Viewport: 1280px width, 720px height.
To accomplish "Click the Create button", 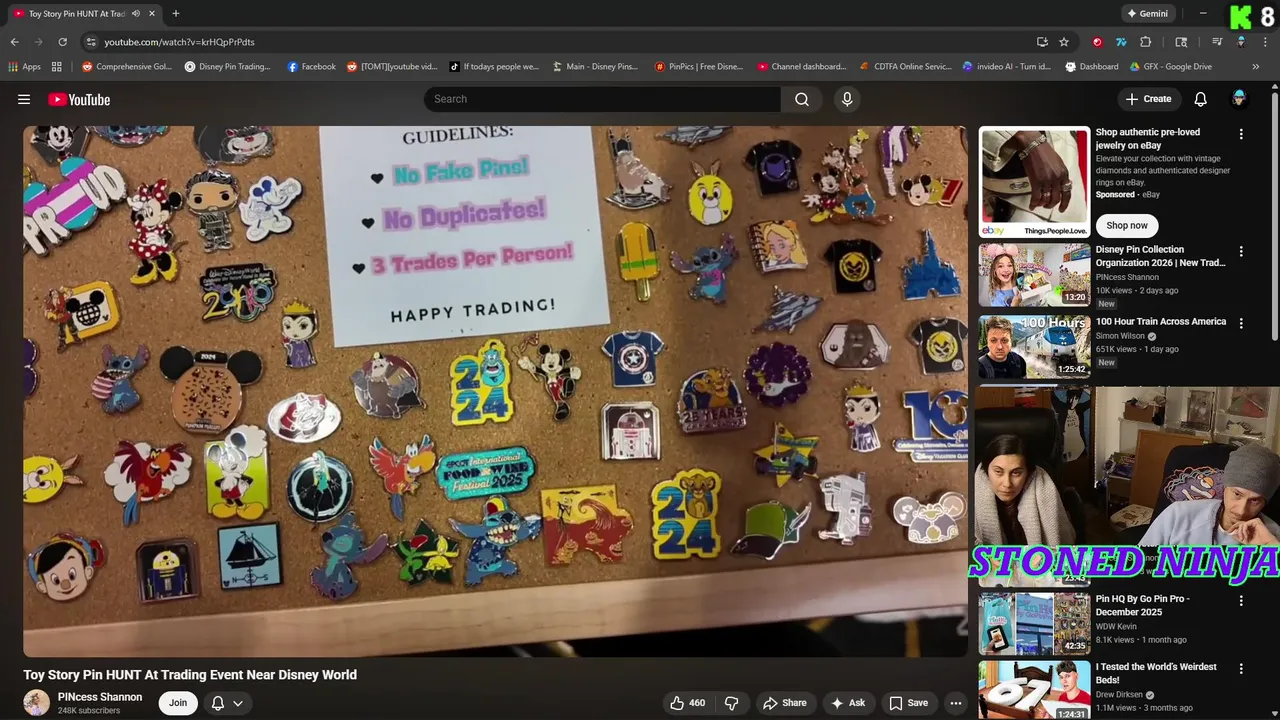I will pyautogui.click(x=1148, y=99).
